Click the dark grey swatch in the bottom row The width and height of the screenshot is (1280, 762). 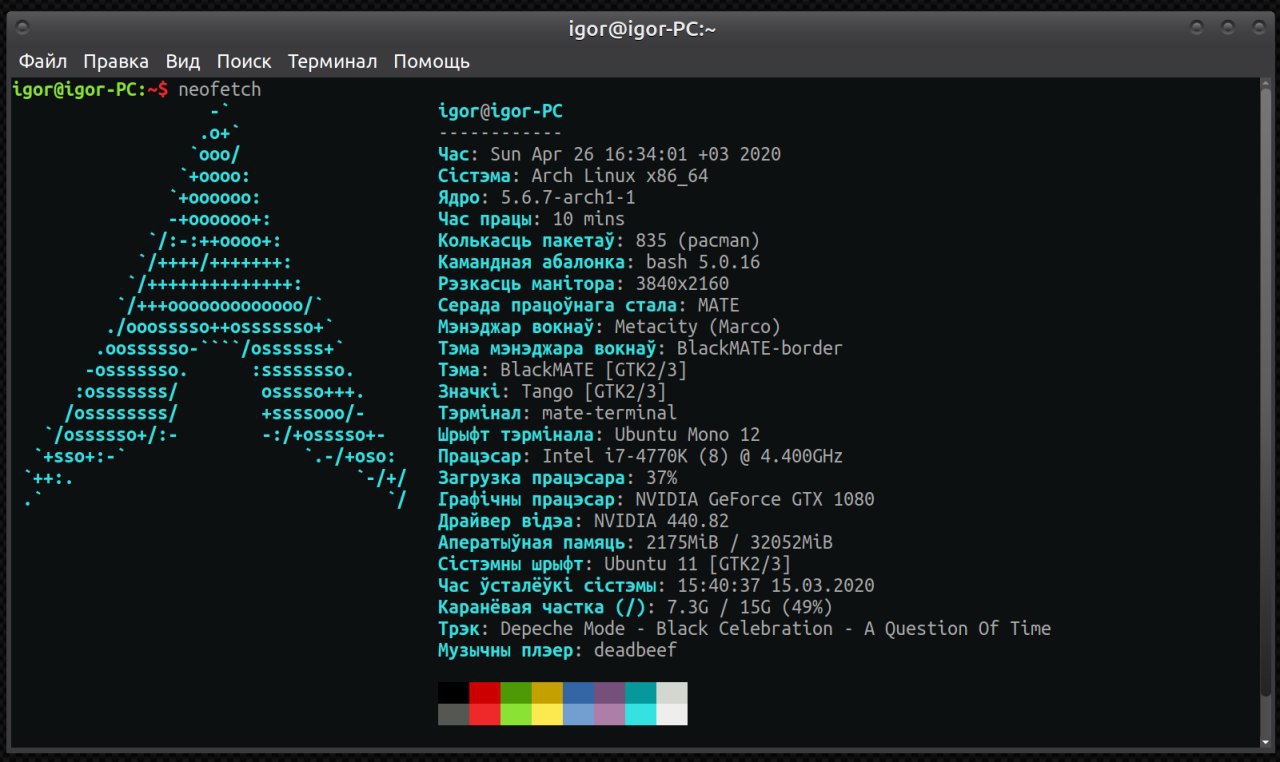[x=453, y=714]
